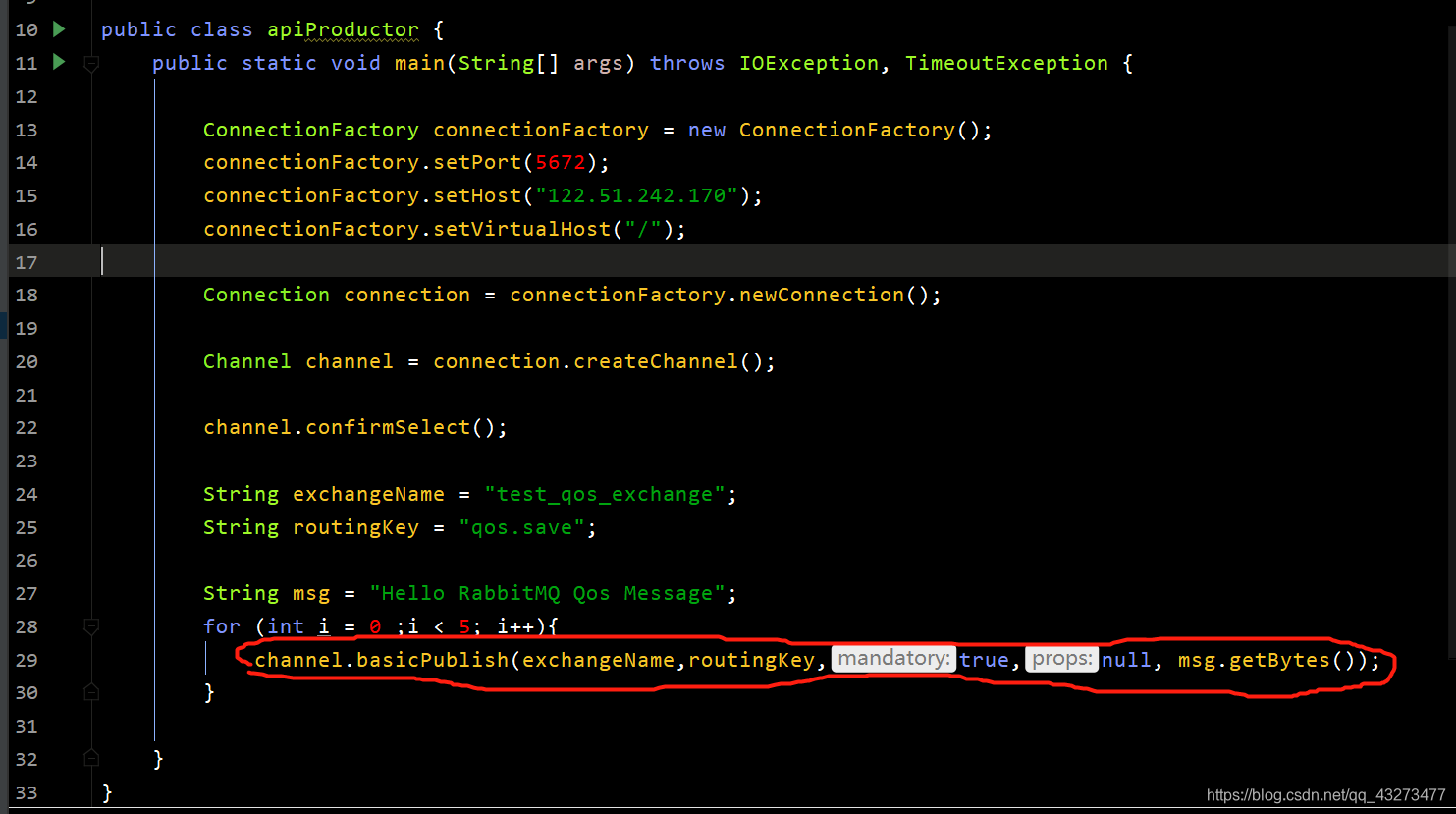Click routingKey variable declaration on line 25
Screen dimensions: 1456x814
355,527
